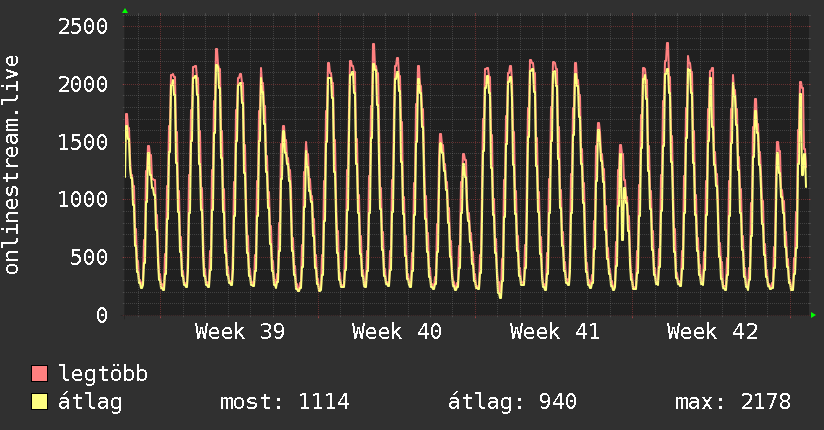Click the 0 y-axis value

click(102, 315)
